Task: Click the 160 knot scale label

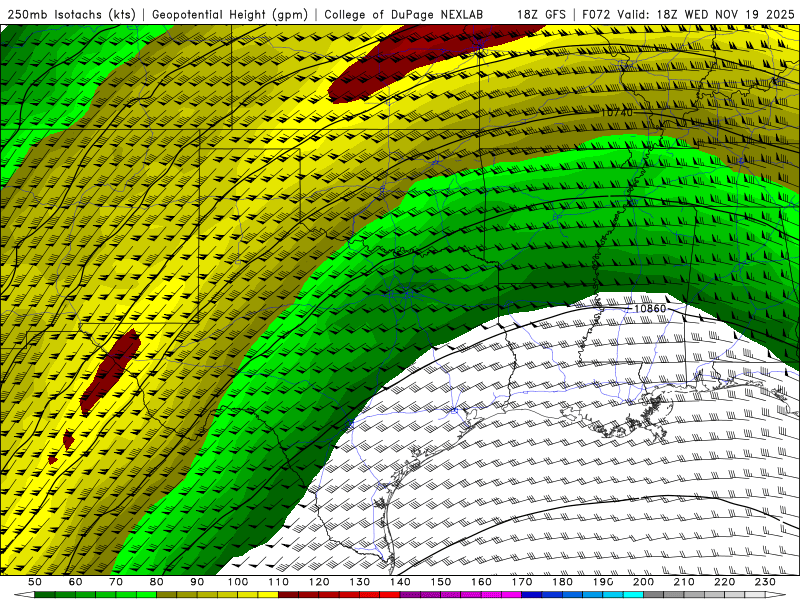Action: click(x=481, y=582)
